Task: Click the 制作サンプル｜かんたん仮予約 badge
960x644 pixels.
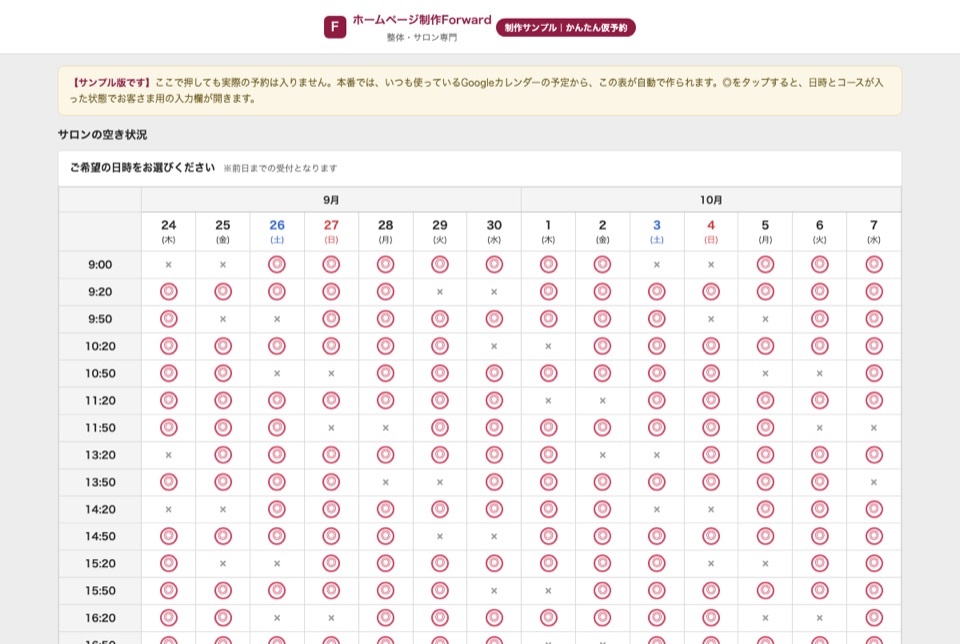Action: tap(566, 28)
